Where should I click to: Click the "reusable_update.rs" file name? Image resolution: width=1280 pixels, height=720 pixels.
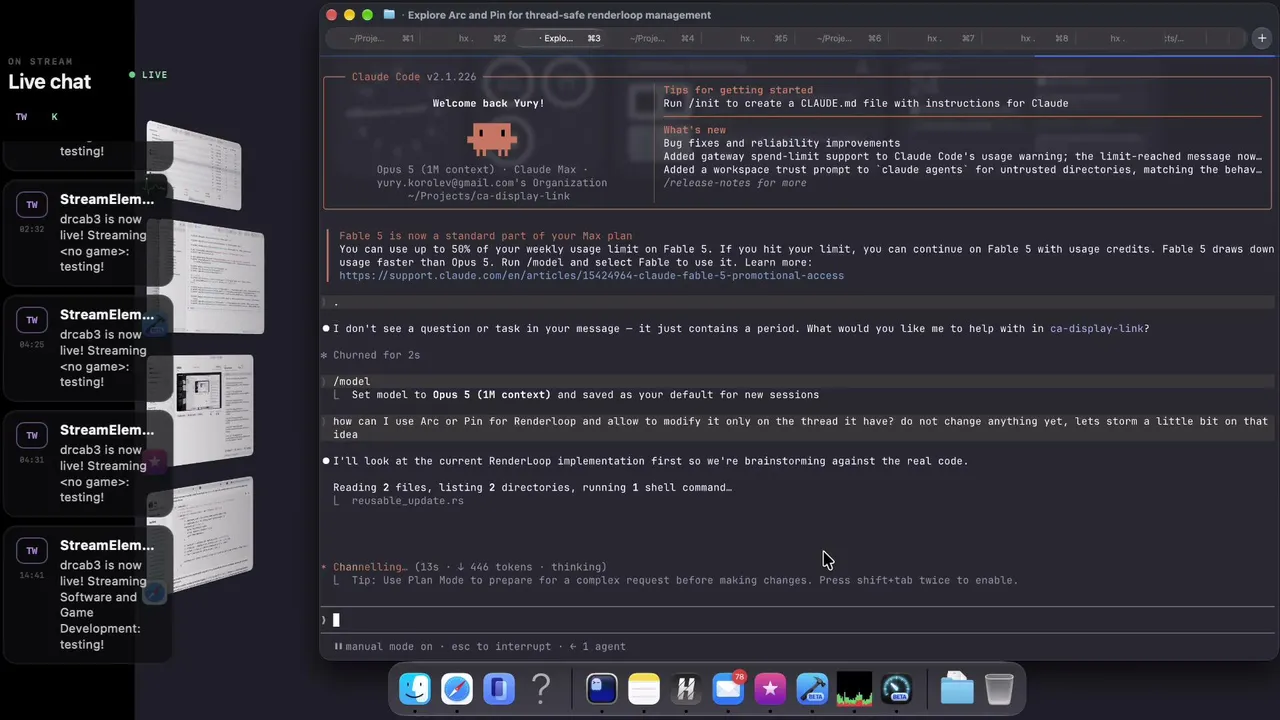(407, 501)
